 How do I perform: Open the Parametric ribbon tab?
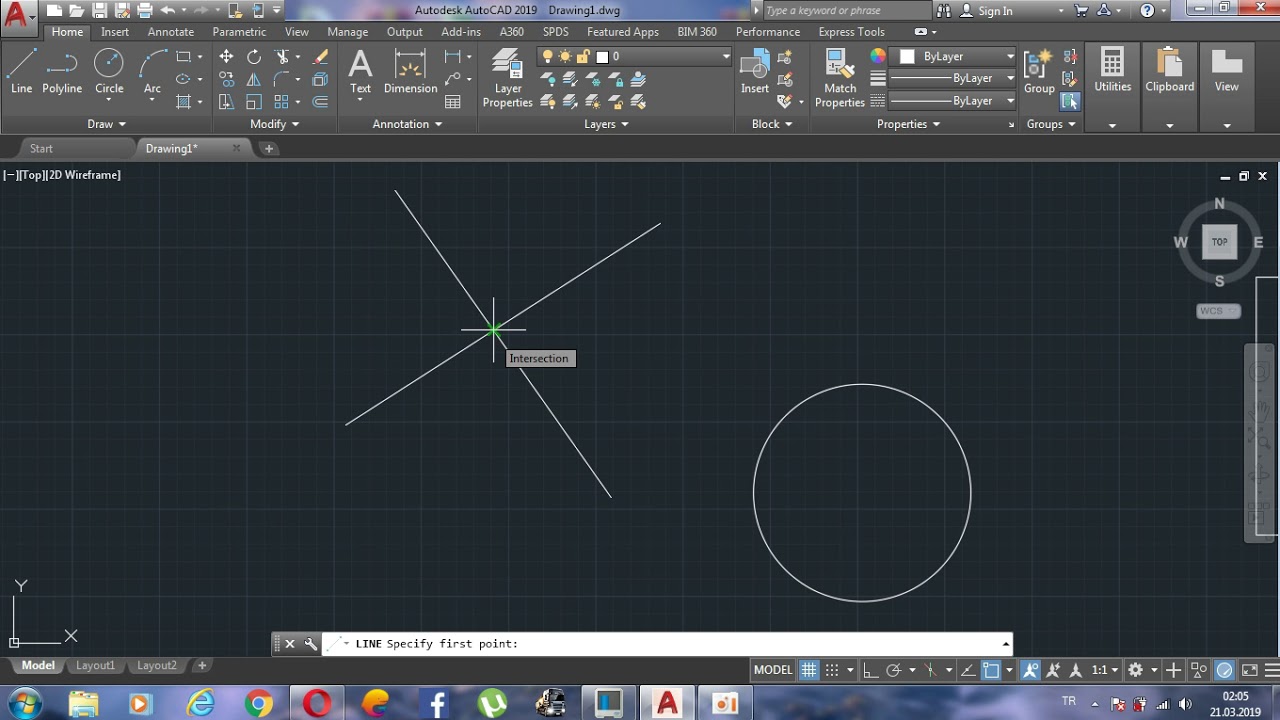[239, 32]
